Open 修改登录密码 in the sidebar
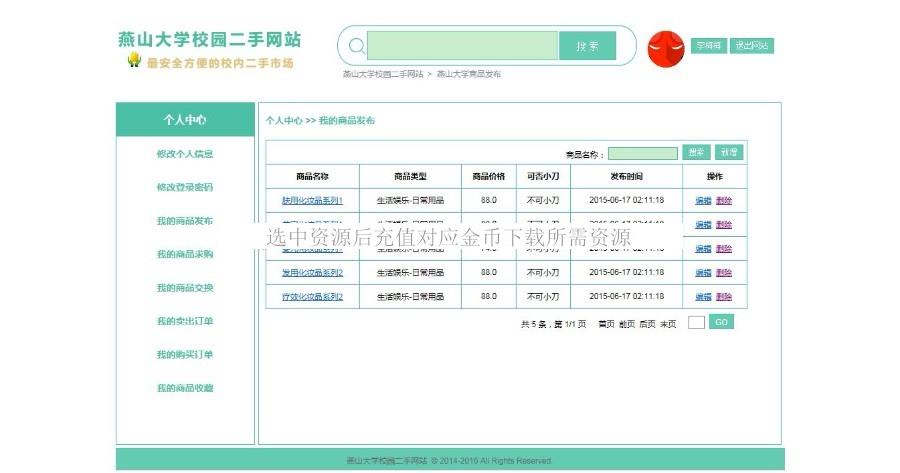 (185, 187)
